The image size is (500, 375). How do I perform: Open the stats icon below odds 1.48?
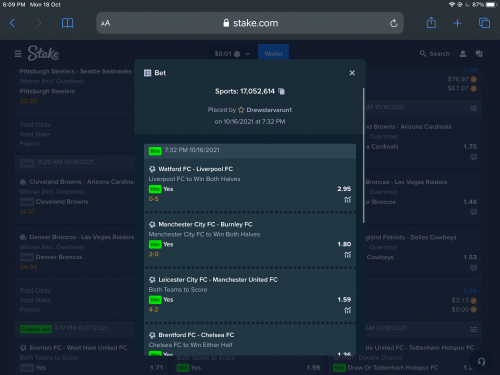point(473,212)
